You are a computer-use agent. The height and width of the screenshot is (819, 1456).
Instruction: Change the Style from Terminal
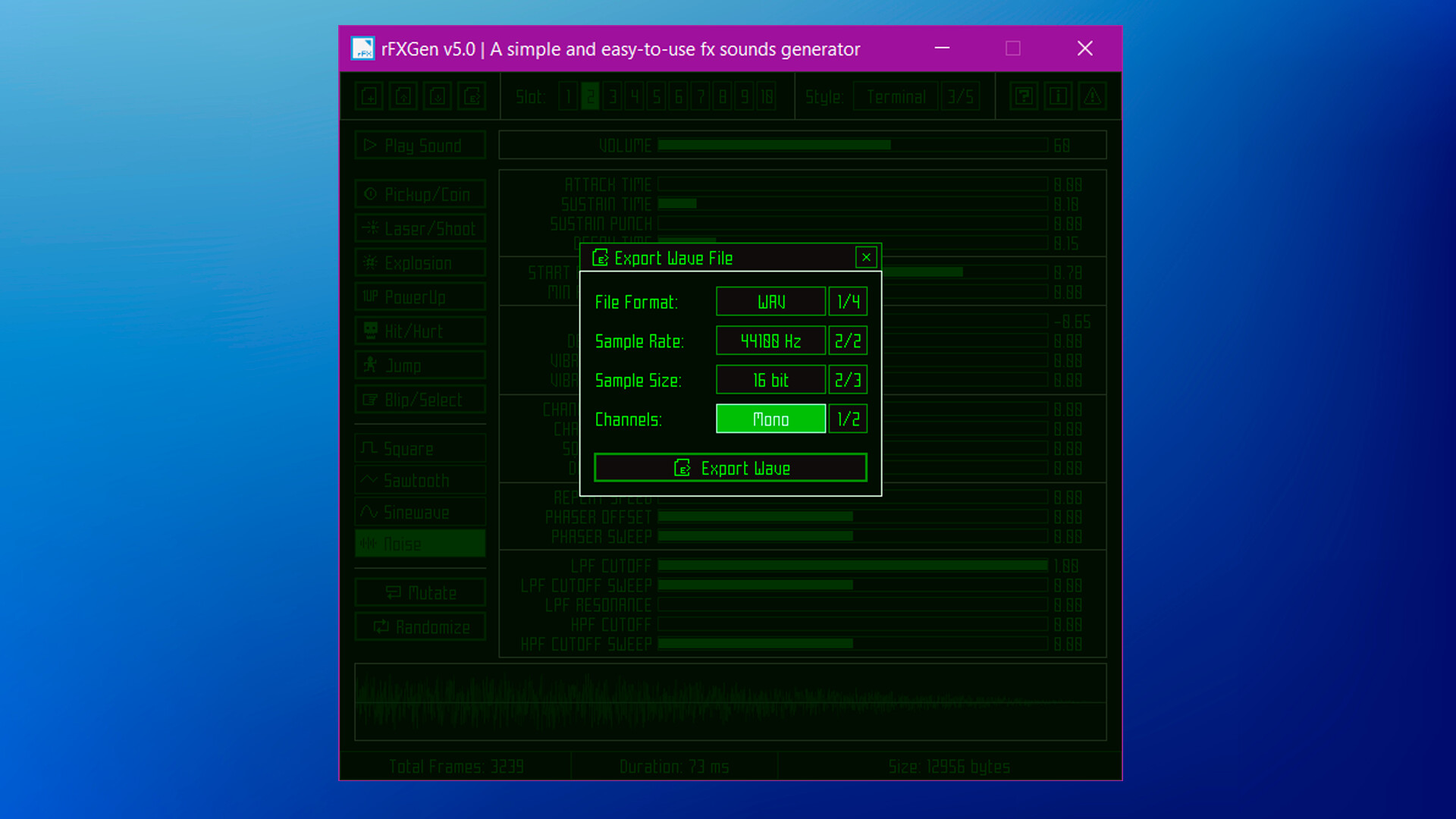895,96
